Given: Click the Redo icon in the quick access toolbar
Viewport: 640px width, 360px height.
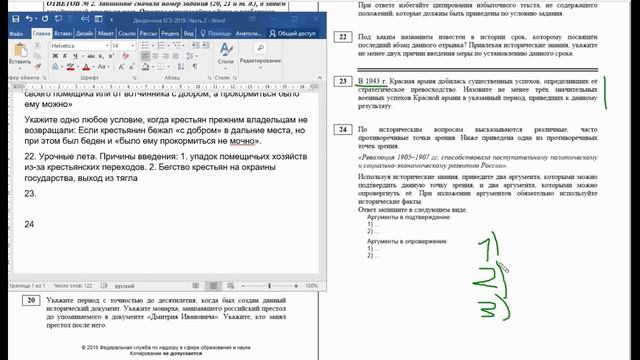Looking at the screenshot, I should pos(45,19).
